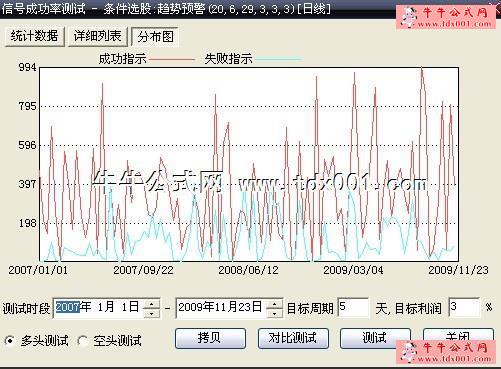This screenshot has width=501, height=369.
Task: Click the 关闭 button
Action: tap(458, 337)
